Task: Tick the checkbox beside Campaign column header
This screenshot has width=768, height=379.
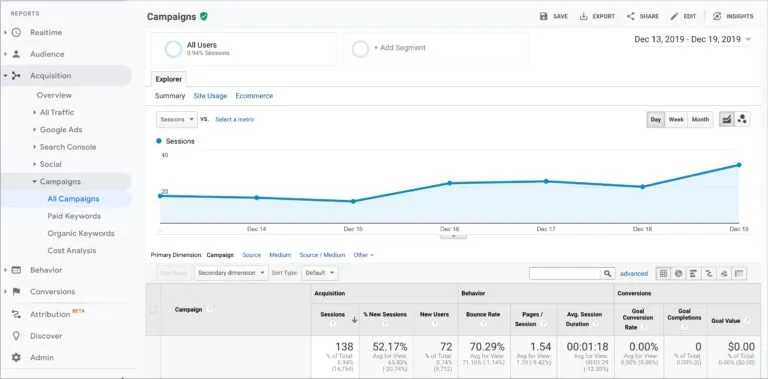Action: 153,309
